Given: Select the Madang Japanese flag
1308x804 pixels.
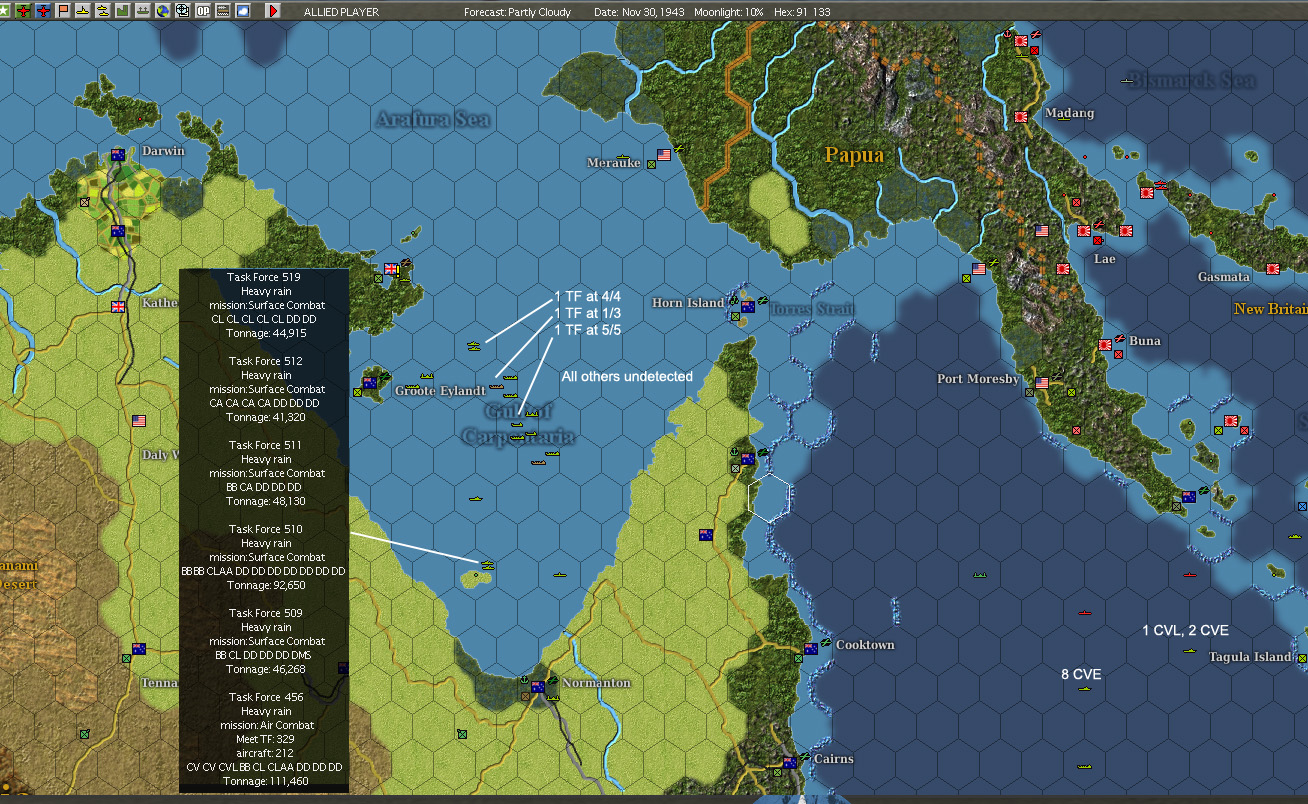Looking at the screenshot, I should click(1022, 117).
